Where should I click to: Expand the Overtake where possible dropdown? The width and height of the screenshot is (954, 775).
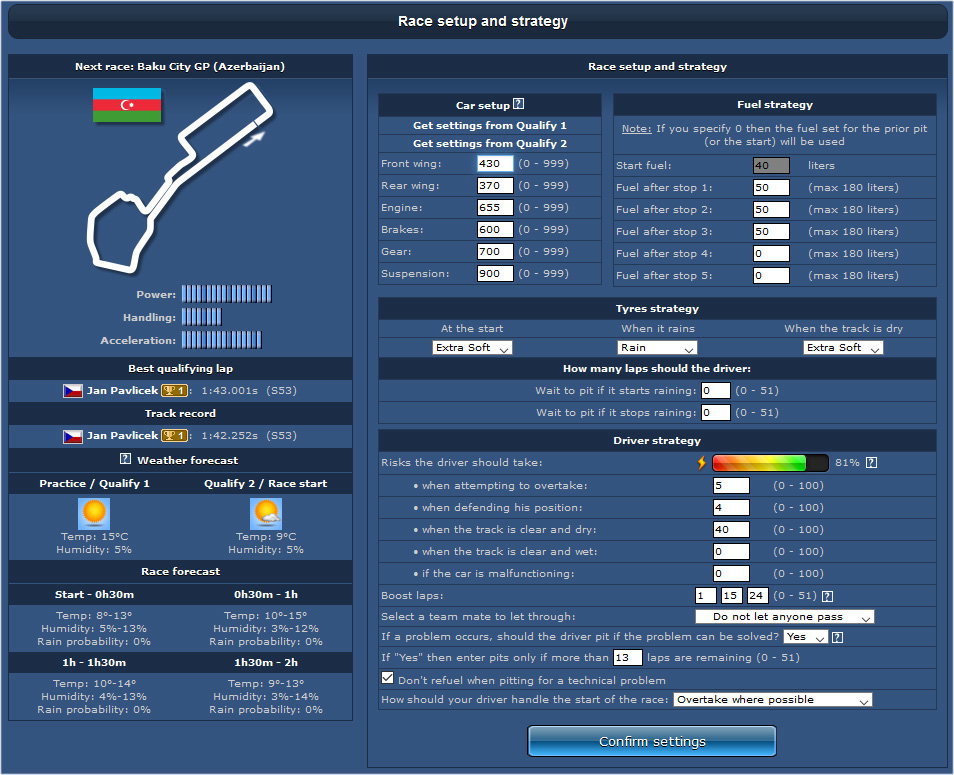click(772, 699)
